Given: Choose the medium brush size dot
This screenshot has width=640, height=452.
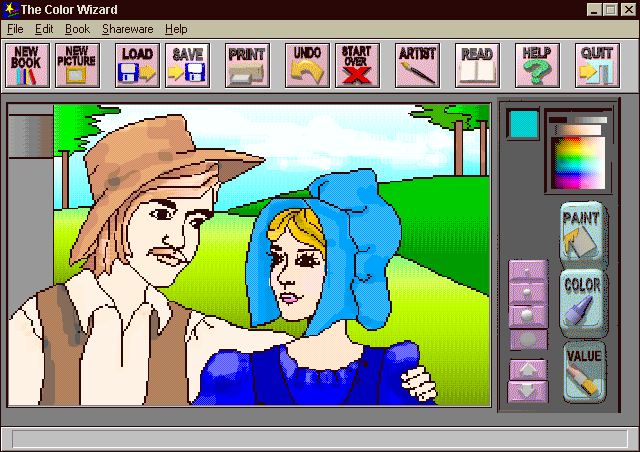Looking at the screenshot, I should (528, 293).
